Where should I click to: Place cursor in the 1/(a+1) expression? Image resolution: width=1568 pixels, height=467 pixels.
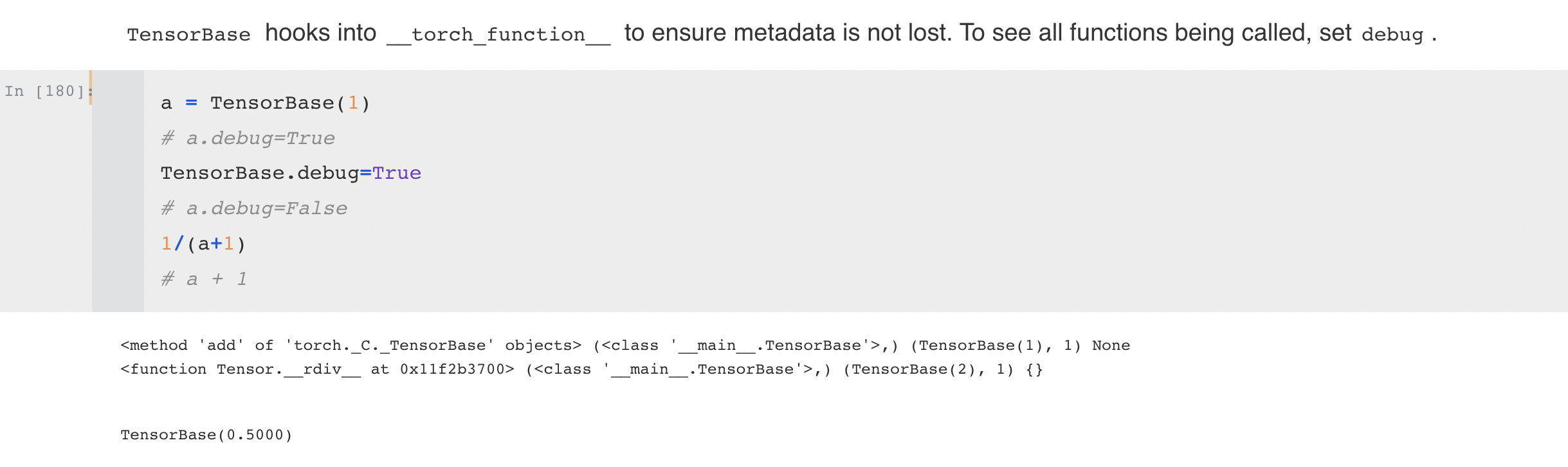click(203, 244)
